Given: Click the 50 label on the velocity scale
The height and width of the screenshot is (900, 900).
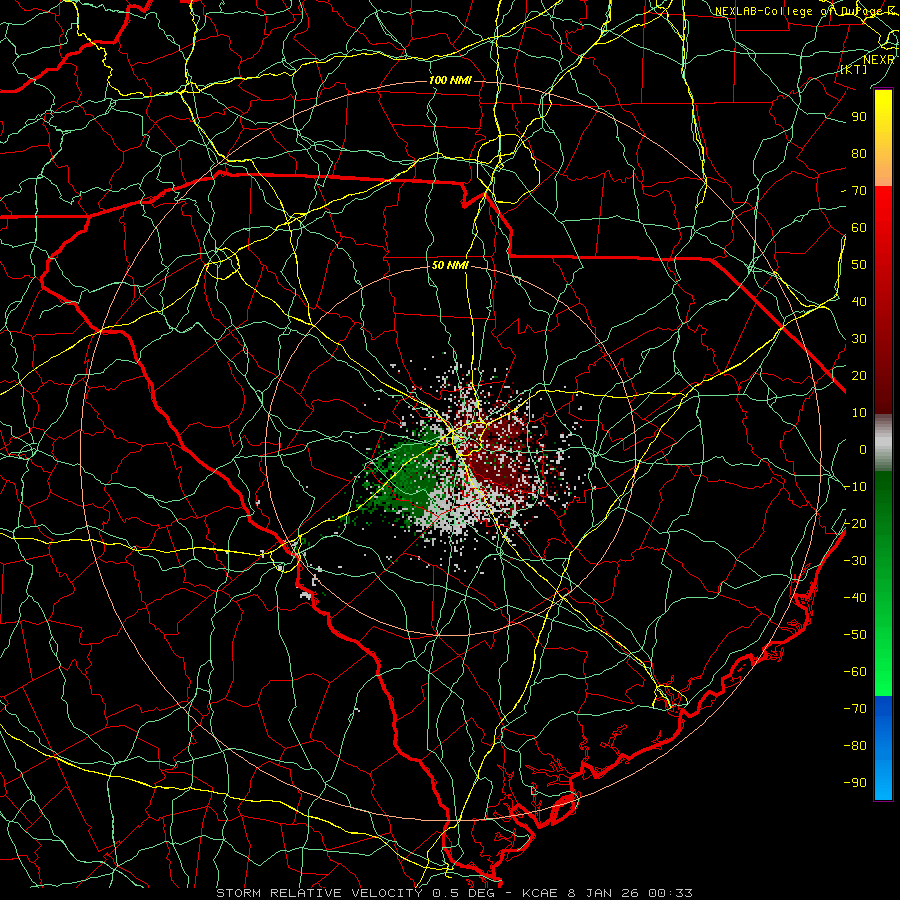Looking at the screenshot, I should tap(859, 265).
